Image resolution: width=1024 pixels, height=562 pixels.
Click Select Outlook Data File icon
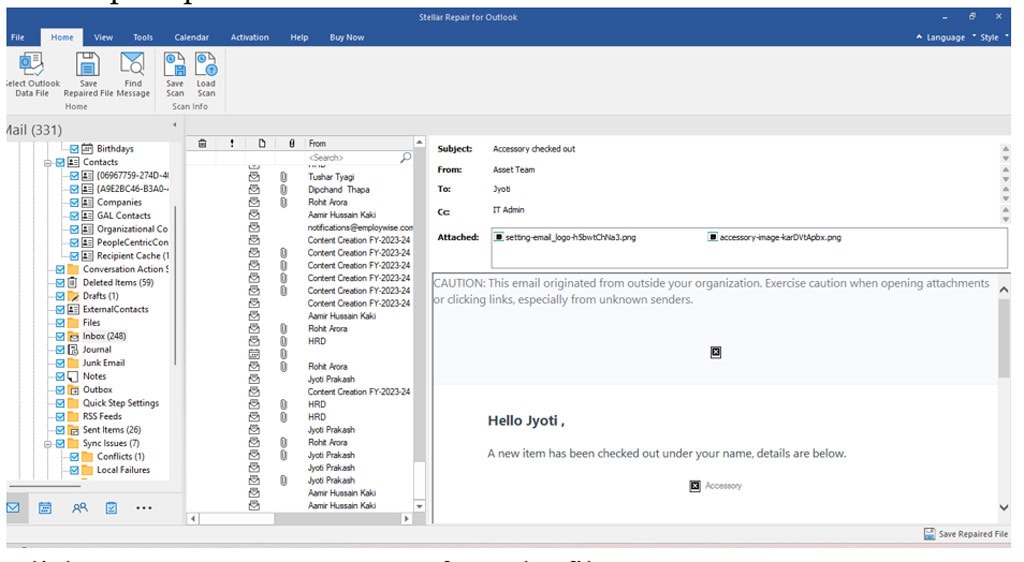(x=31, y=65)
